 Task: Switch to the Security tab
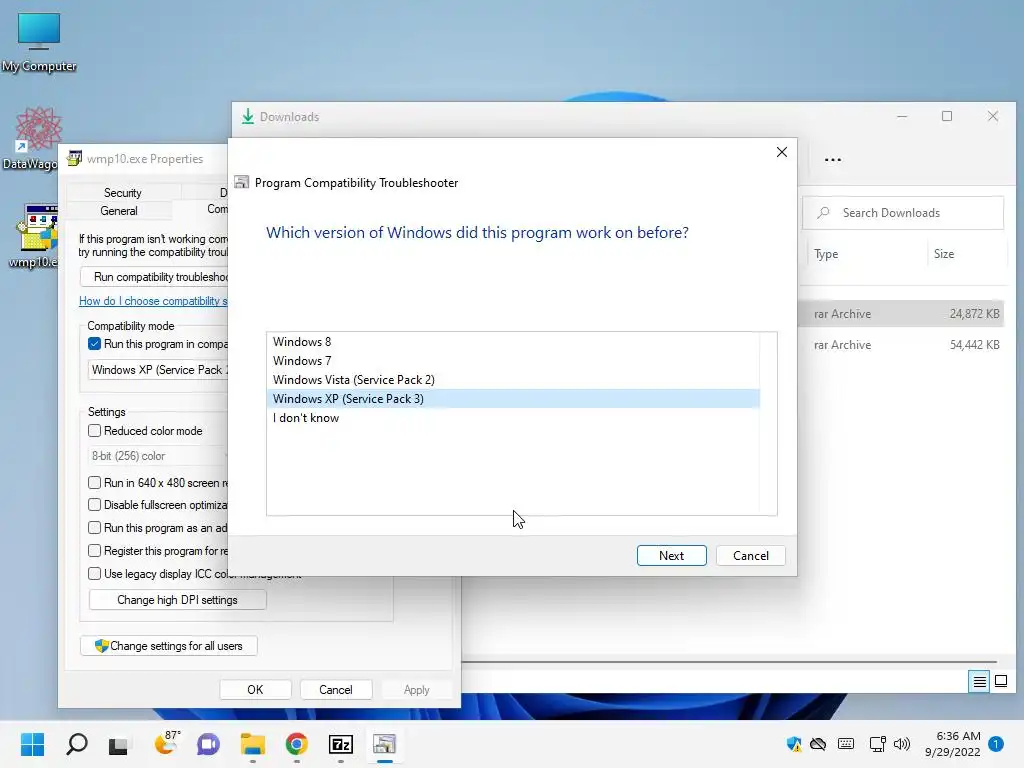click(x=123, y=193)
